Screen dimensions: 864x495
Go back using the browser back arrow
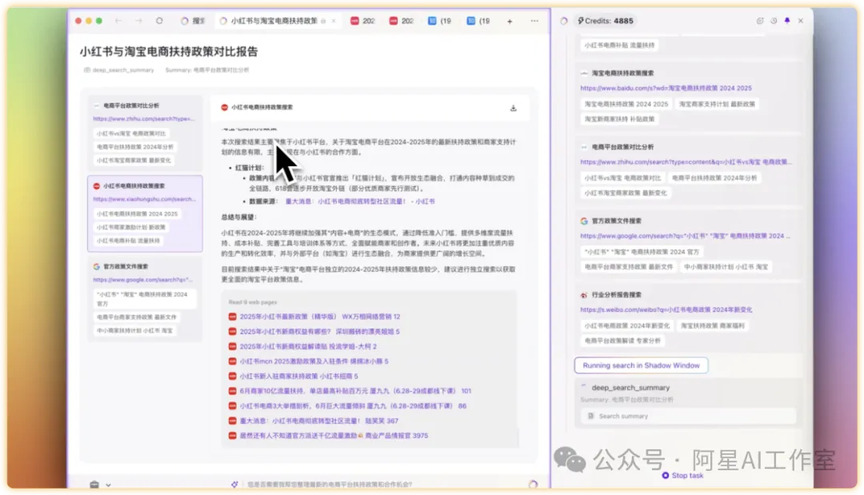118,21
